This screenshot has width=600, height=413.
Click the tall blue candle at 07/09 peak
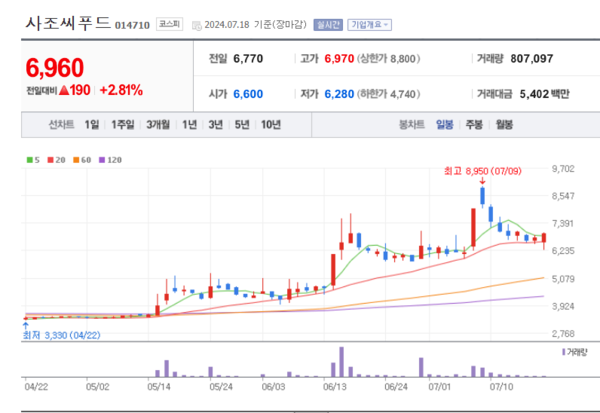(483, 196)
